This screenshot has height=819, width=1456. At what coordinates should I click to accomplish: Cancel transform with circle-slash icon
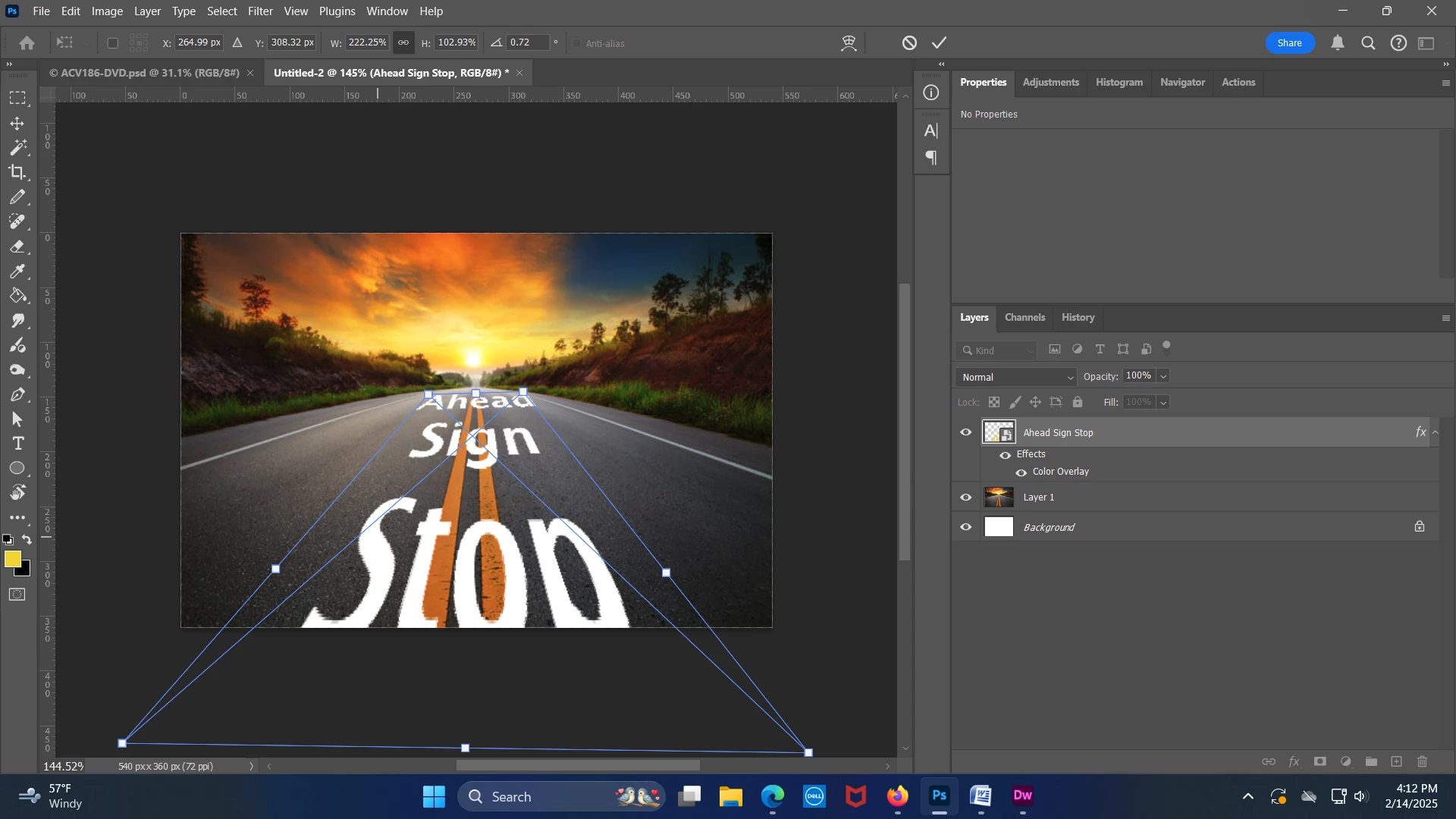click(x=909, y=43)
